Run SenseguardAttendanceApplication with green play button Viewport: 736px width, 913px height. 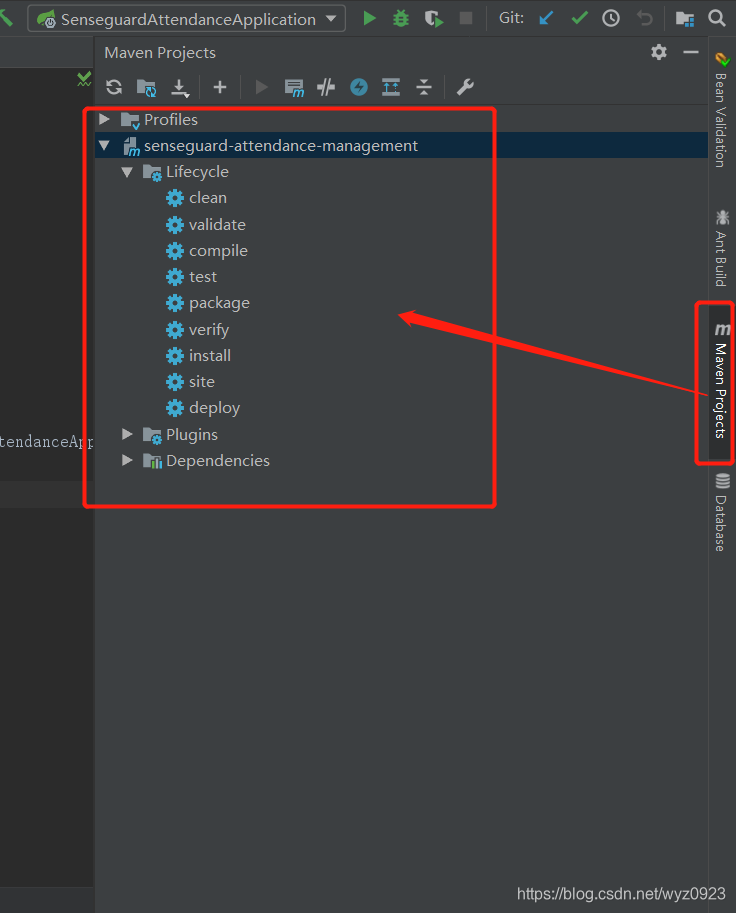tap(369, 19)
